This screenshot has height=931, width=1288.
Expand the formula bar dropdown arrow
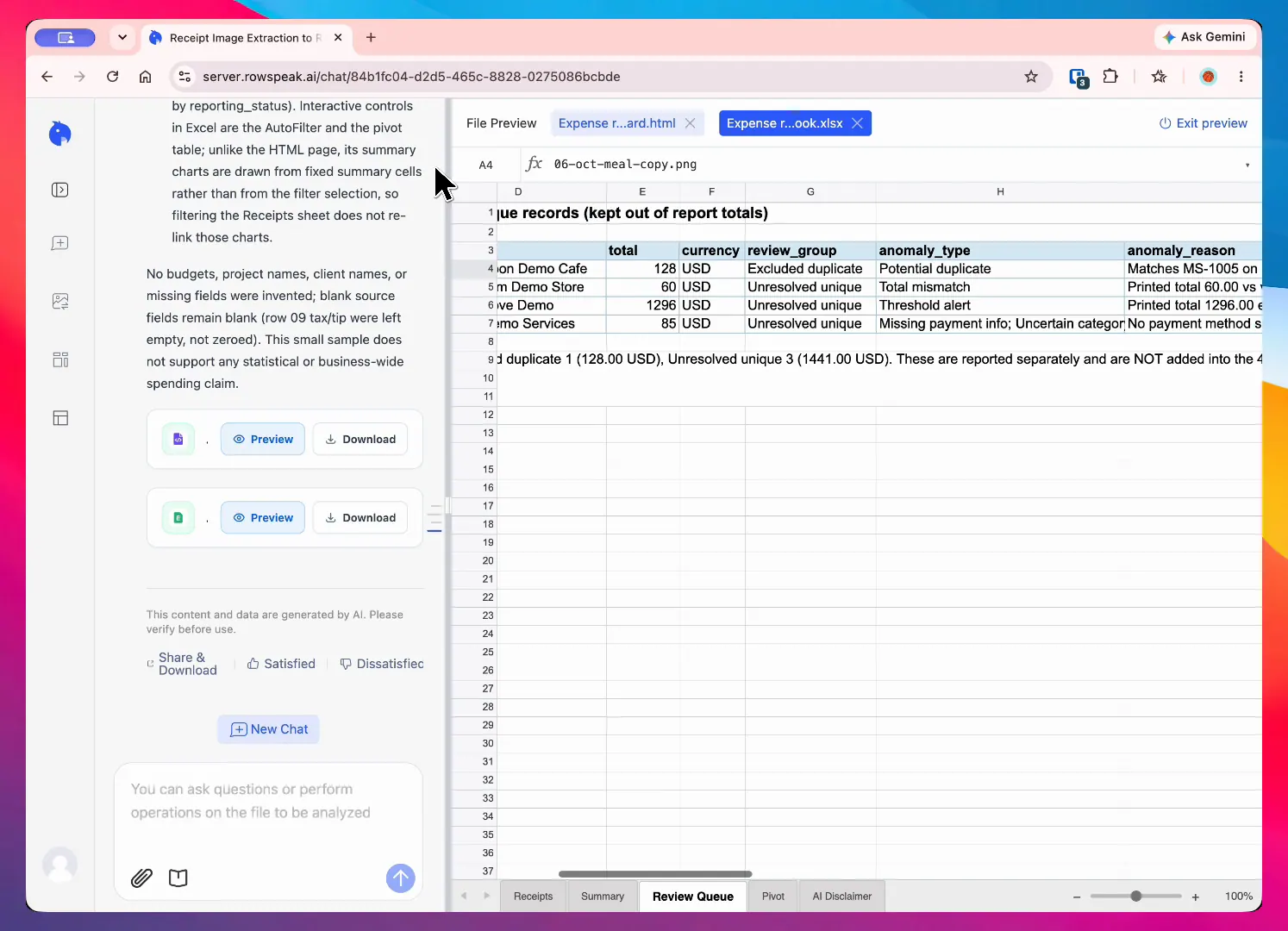point(1247,166)
